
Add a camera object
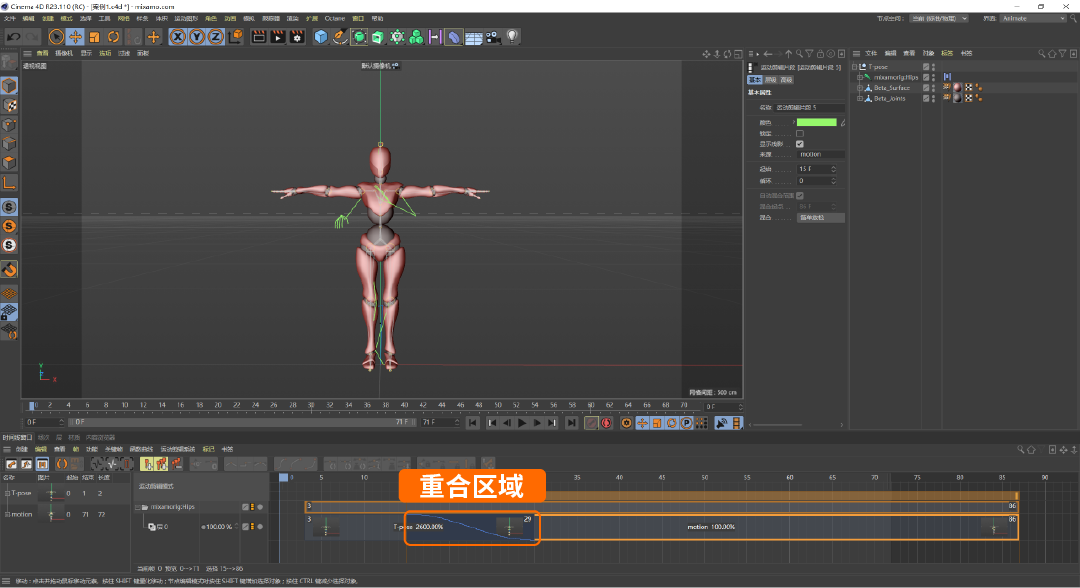pos(492,36)
